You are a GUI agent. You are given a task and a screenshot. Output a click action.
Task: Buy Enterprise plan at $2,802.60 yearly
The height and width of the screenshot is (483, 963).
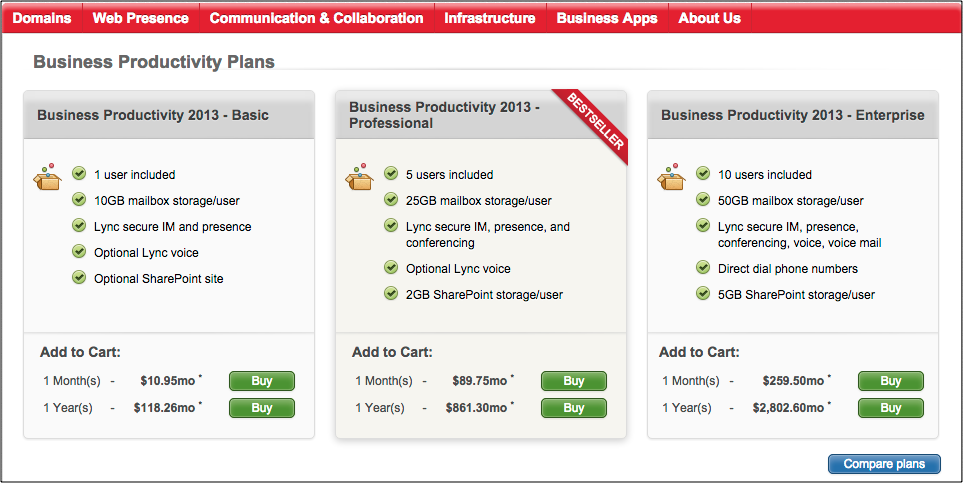click(x=890, y=408)
